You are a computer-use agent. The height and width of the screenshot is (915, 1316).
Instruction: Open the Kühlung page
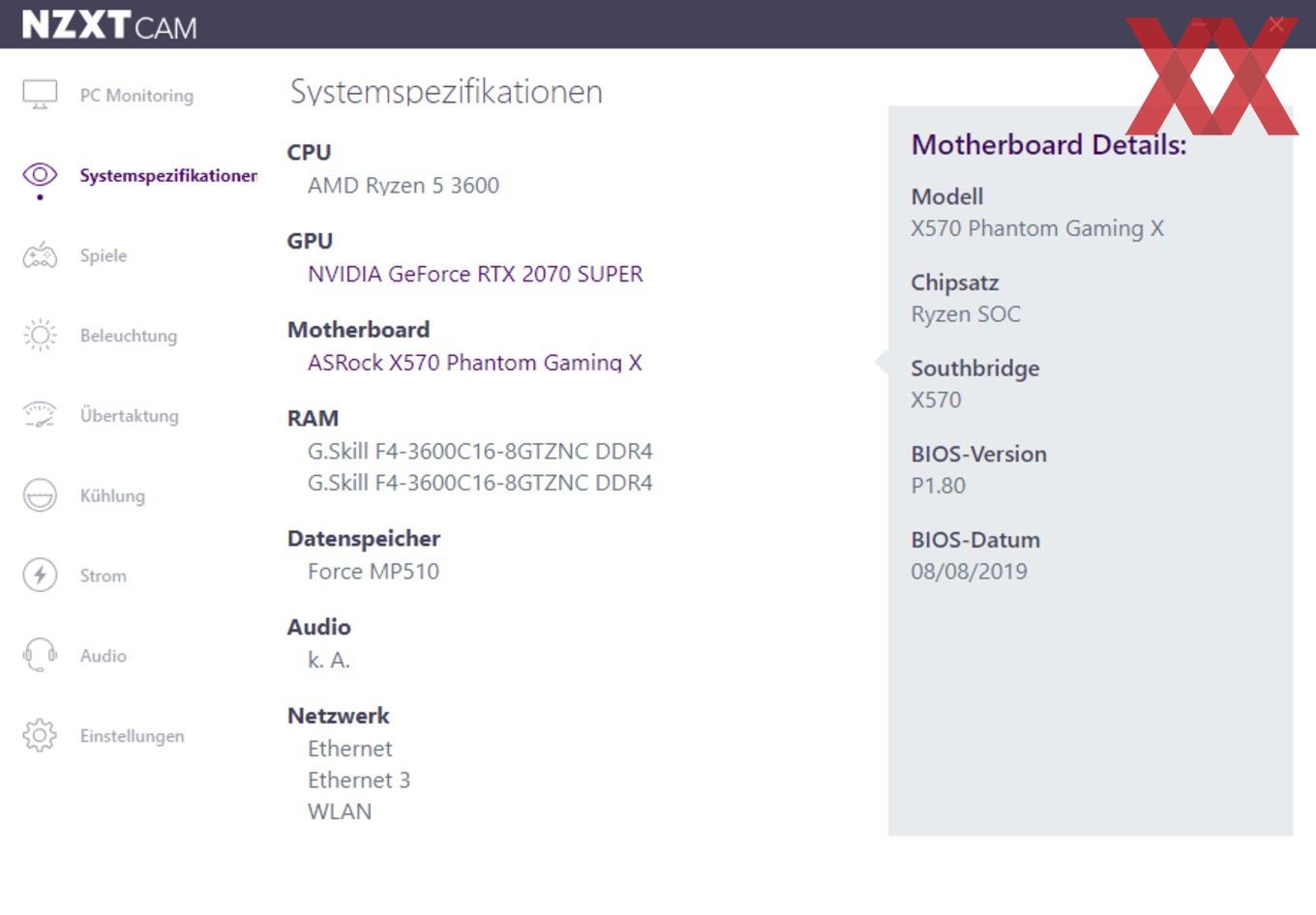click(112, 495)
